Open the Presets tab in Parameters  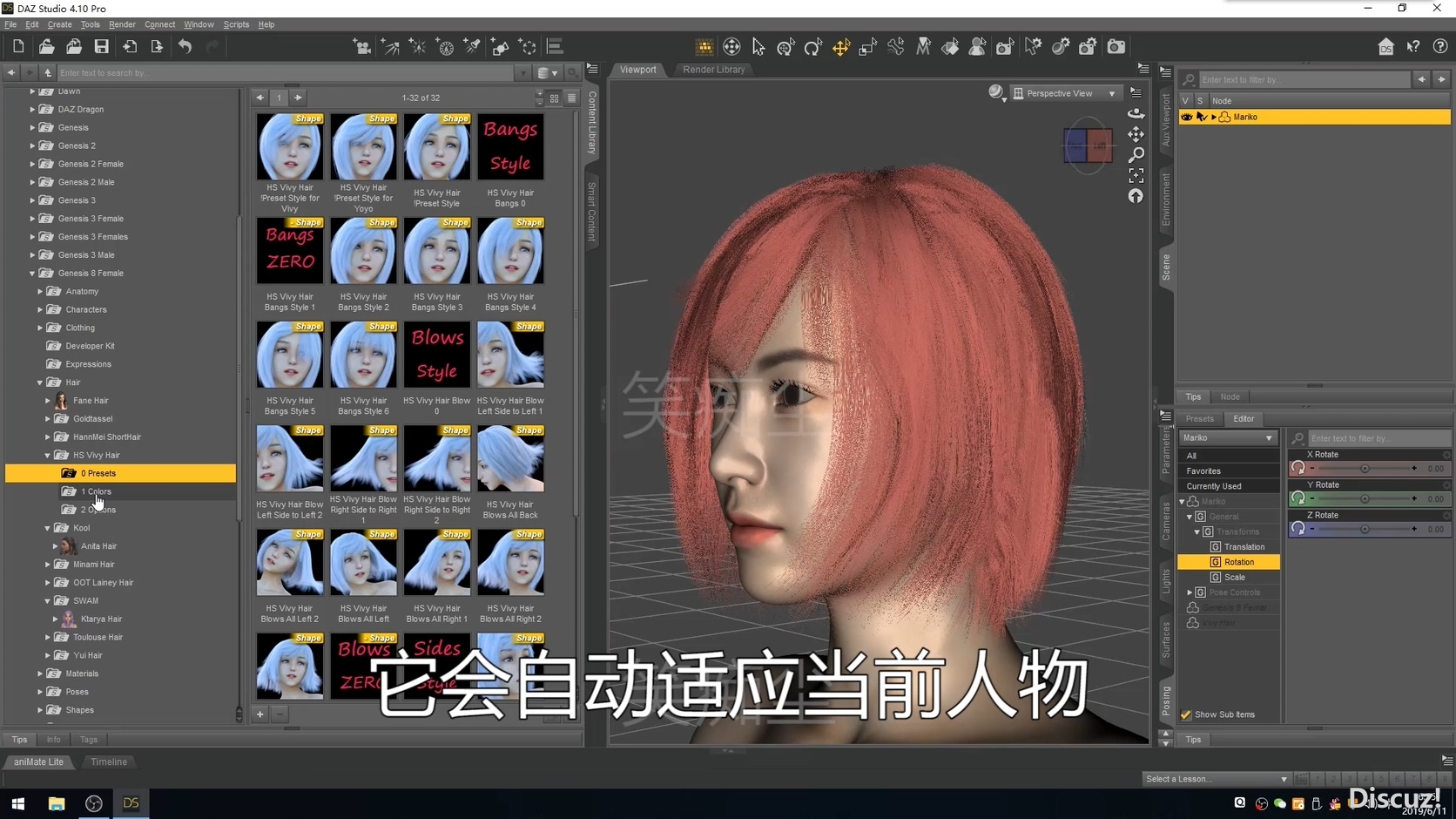[x=1199, y=419]
